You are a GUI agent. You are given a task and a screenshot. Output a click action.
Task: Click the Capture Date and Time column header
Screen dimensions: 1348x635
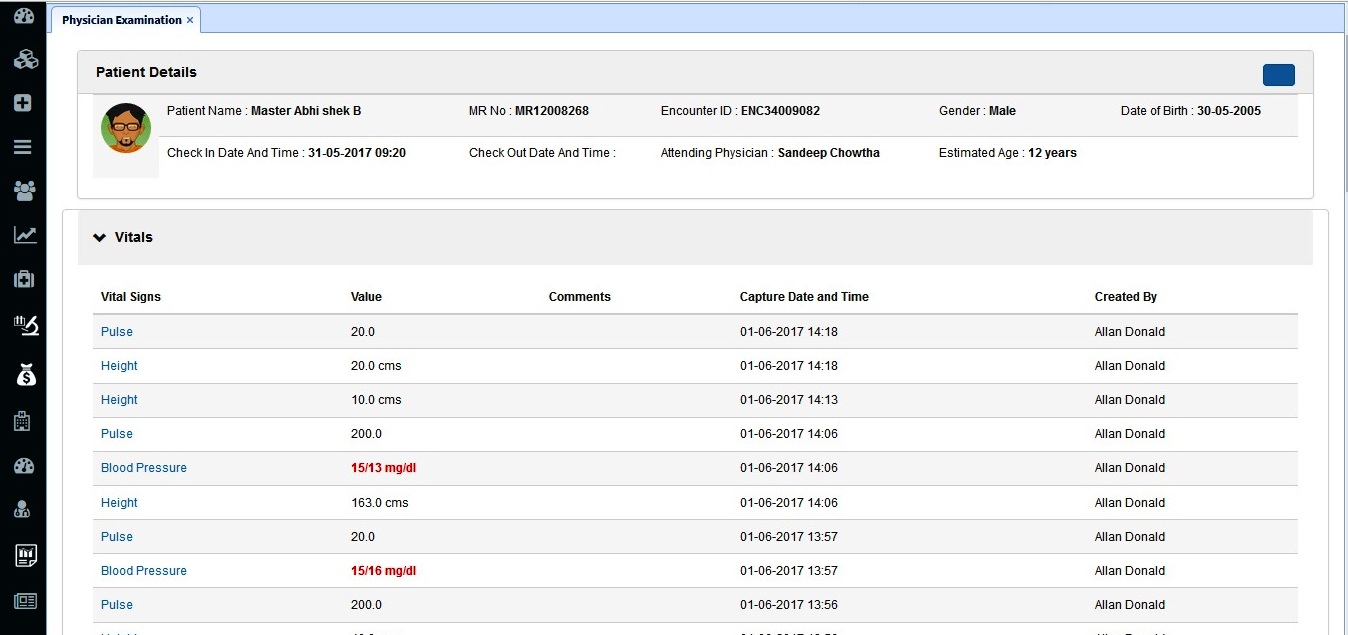[804, 297]
